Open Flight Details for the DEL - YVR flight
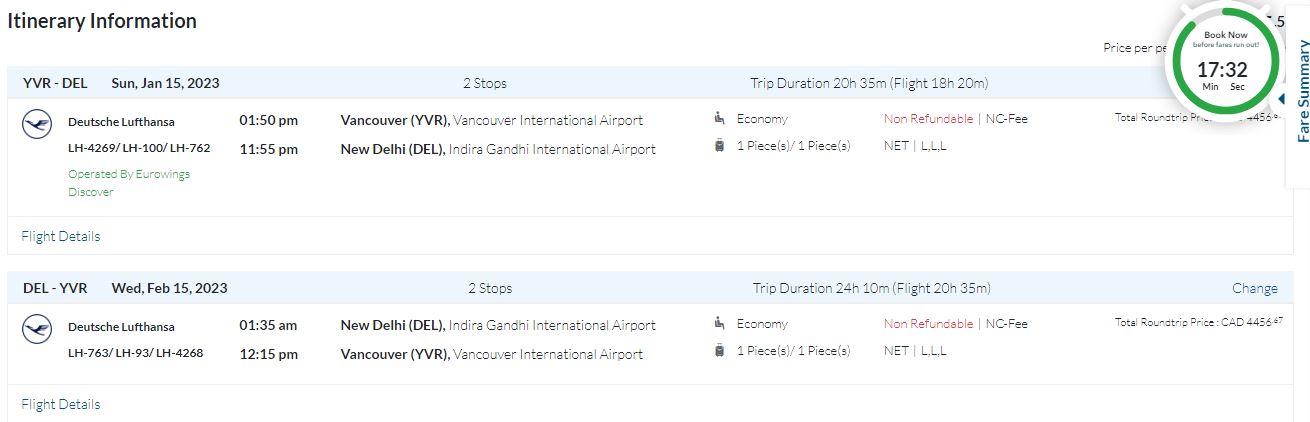This screenshot has width=1310, height=422. coord(60,404)
